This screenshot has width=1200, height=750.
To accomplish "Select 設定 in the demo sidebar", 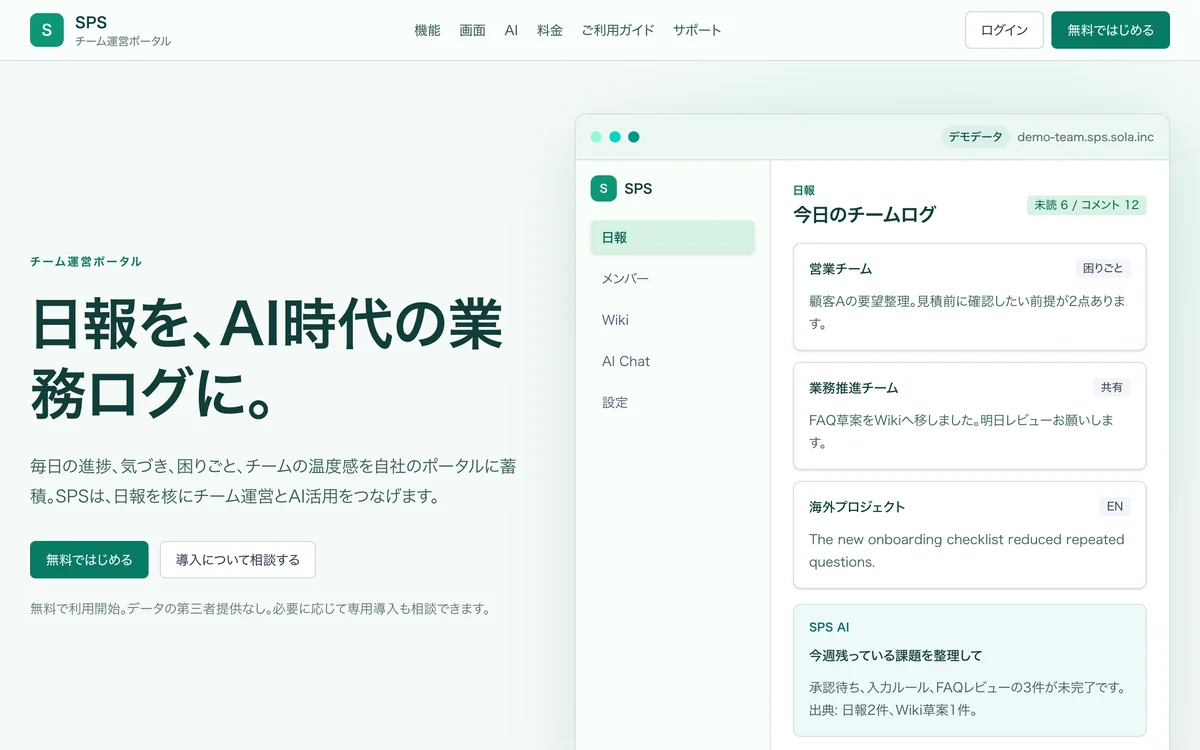I will (672, 402).
